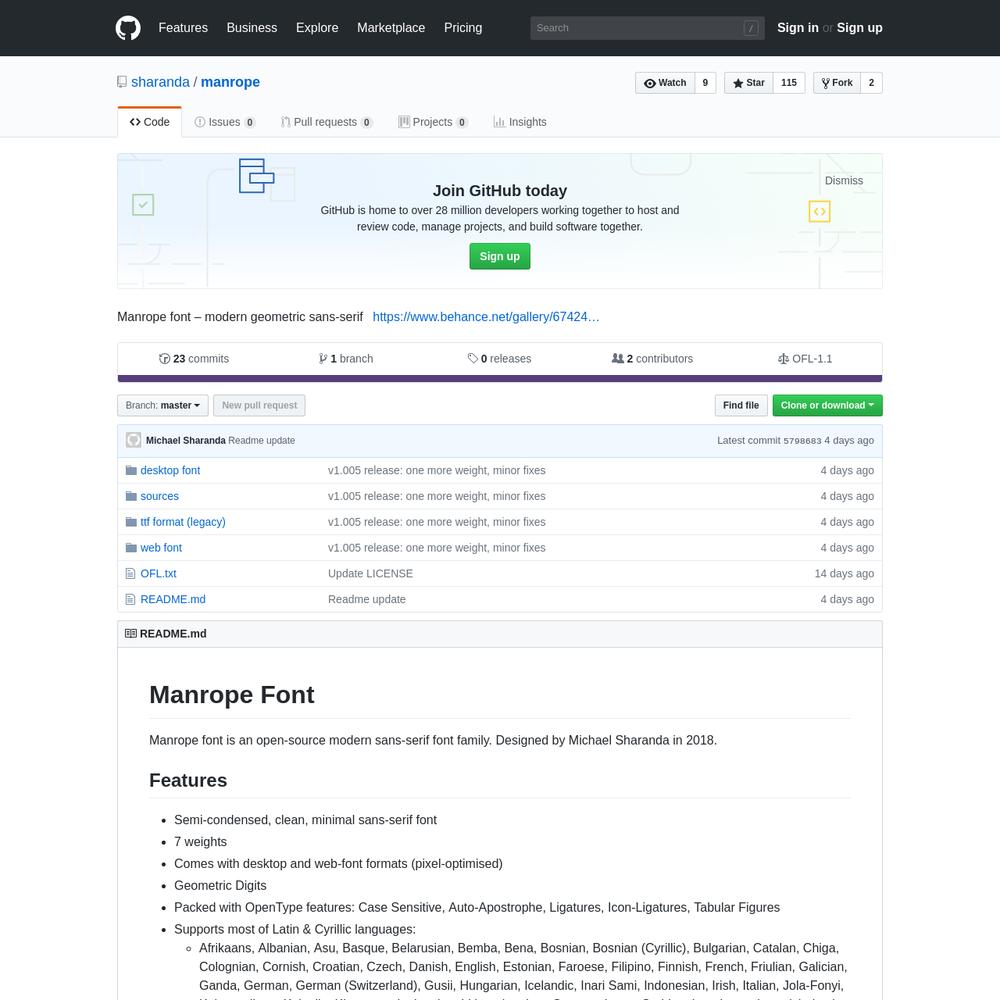Viewport: 1000px width, 1000px height.
Task: View the 2 contributors page
Action: pyautogui.click(x=652, y=359)
